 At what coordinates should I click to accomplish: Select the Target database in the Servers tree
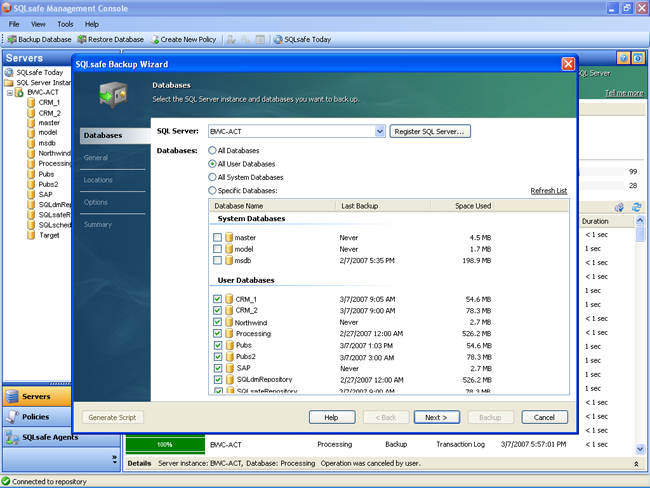[49, 235]
